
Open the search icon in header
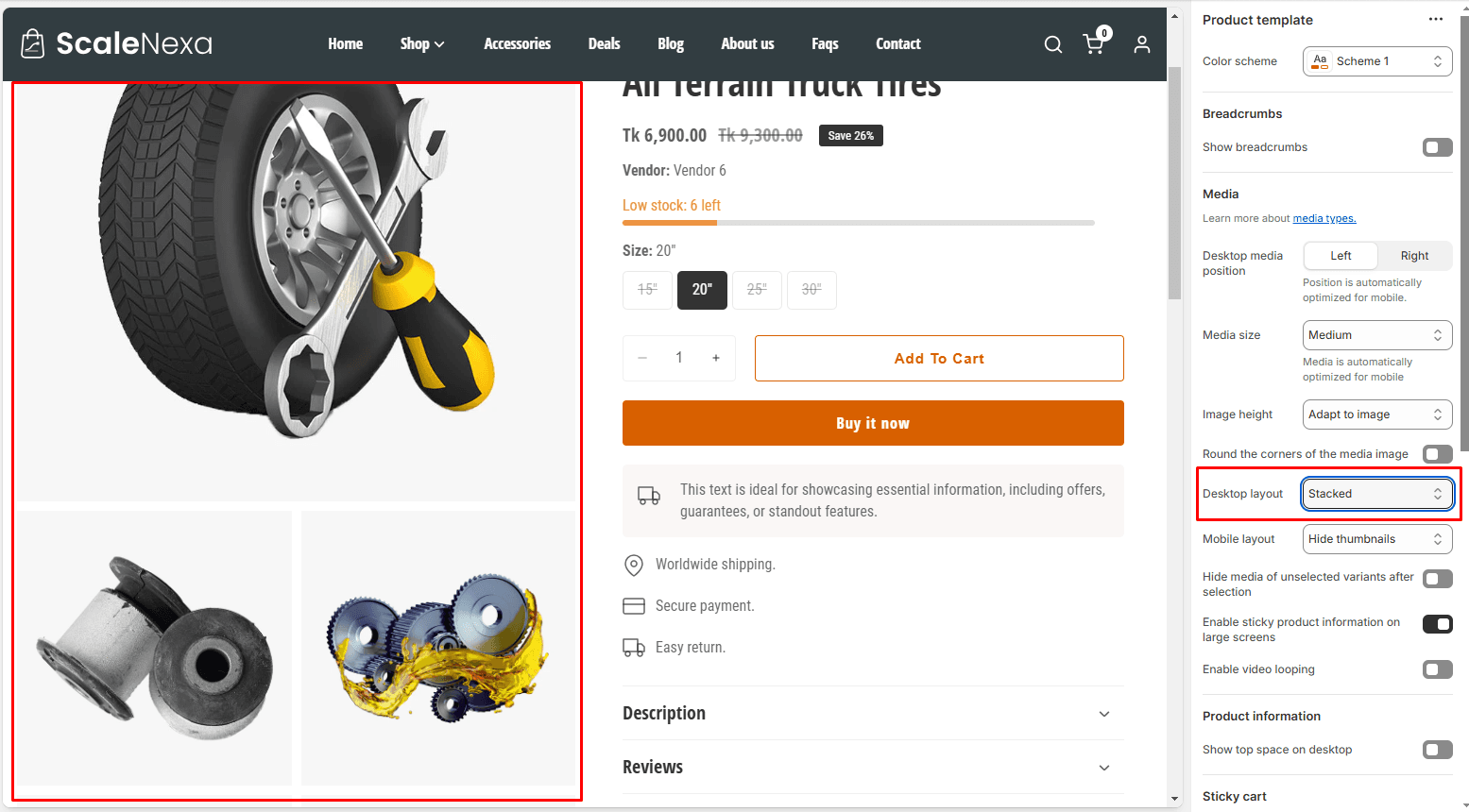tap(1052, 44)
